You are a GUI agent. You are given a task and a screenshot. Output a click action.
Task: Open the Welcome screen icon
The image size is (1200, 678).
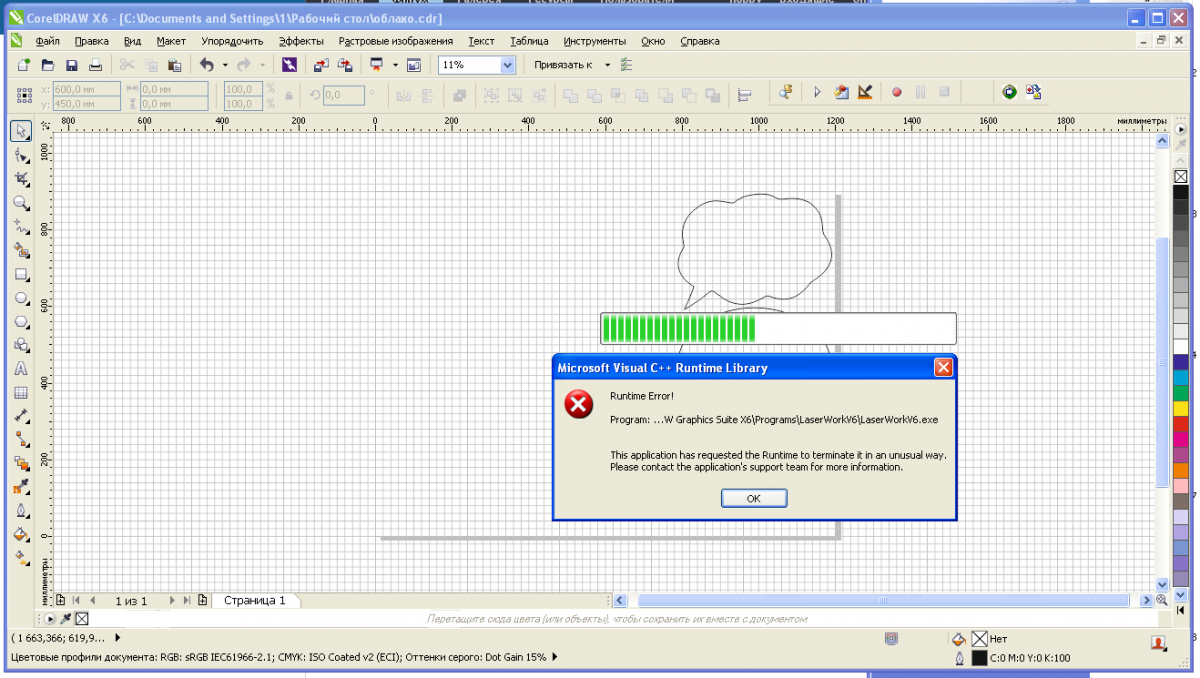tap(414, 65)
